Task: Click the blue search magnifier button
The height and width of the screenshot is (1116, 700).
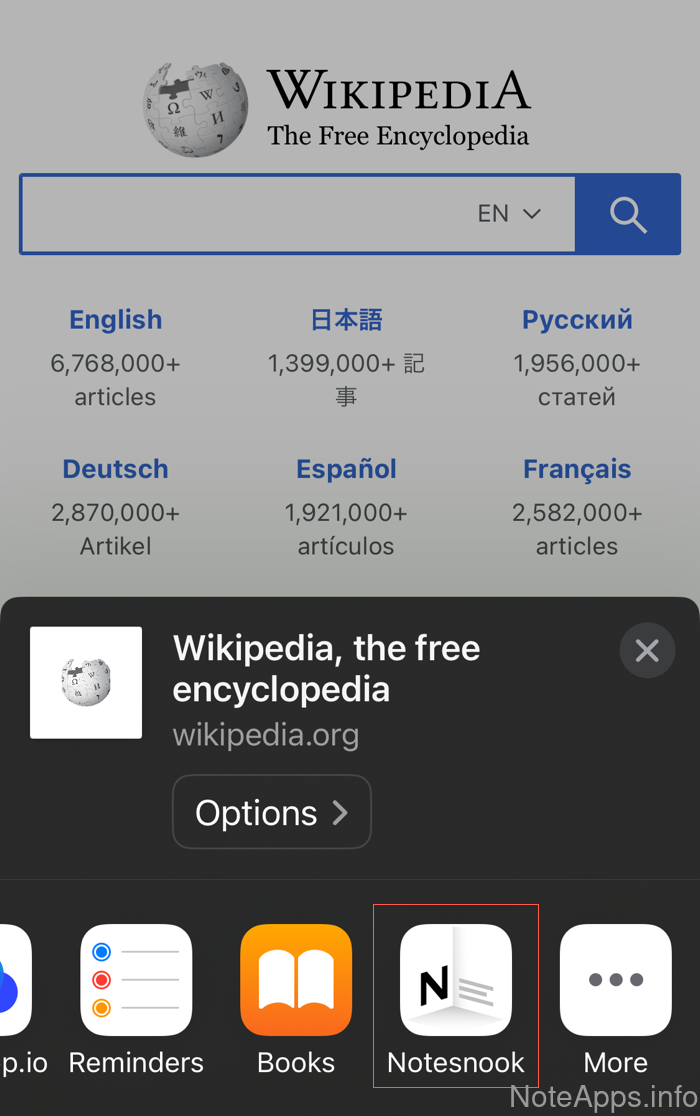Action: (628, 214)
